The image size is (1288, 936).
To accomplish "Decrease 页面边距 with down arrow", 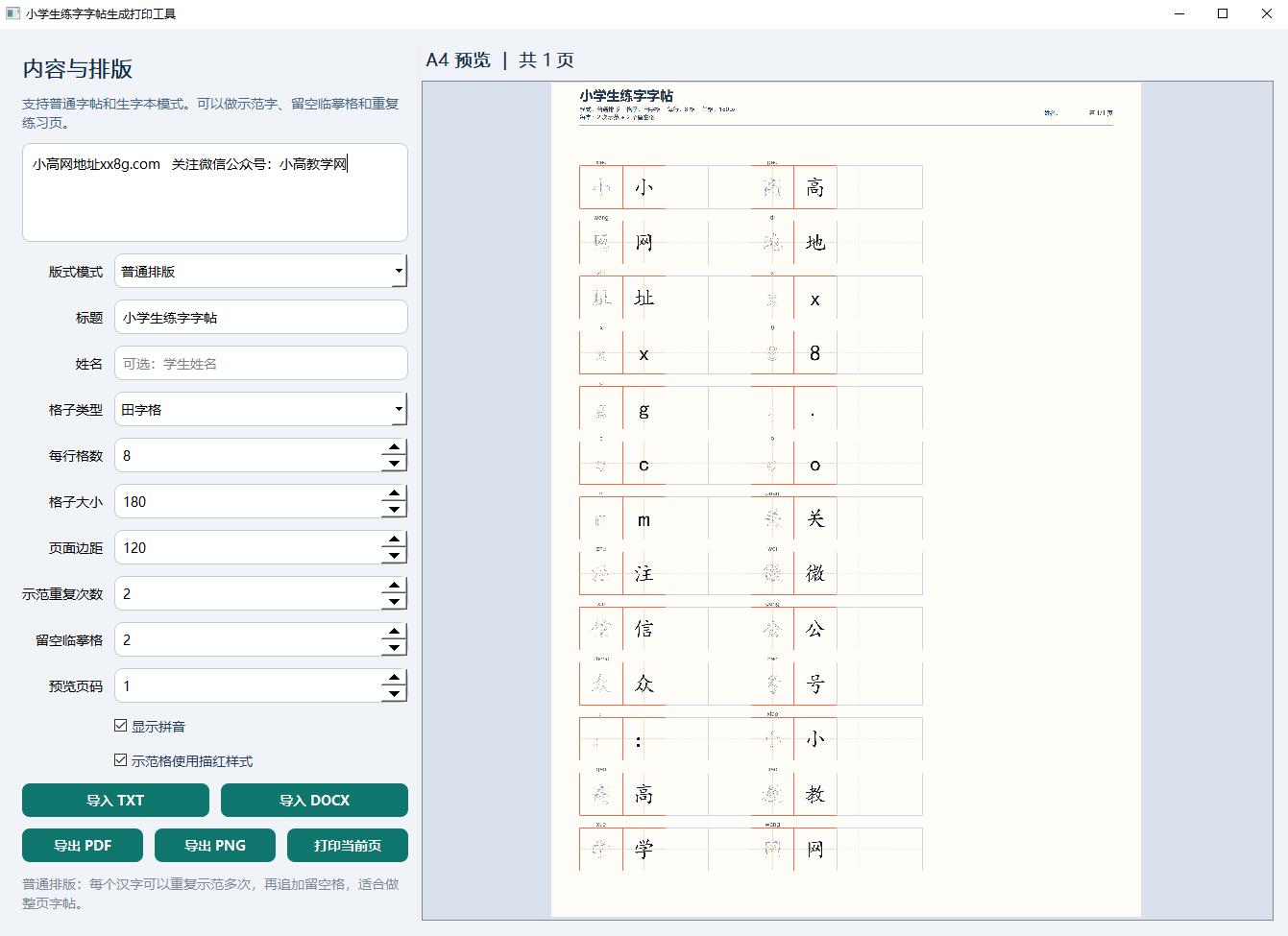I will (394, 556).
